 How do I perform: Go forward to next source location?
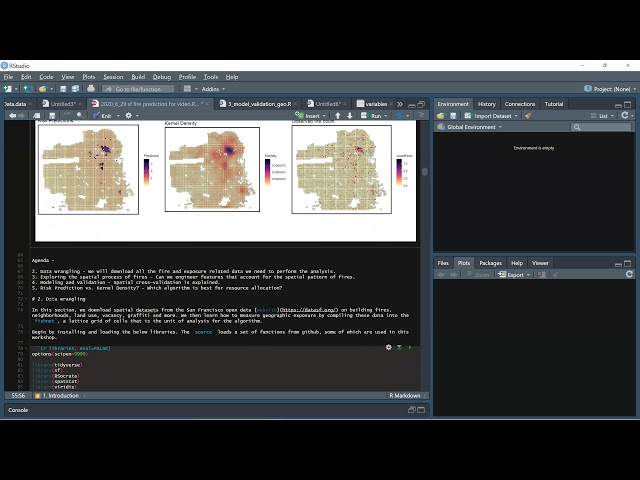pyautogui.click(x=22, y=116)
